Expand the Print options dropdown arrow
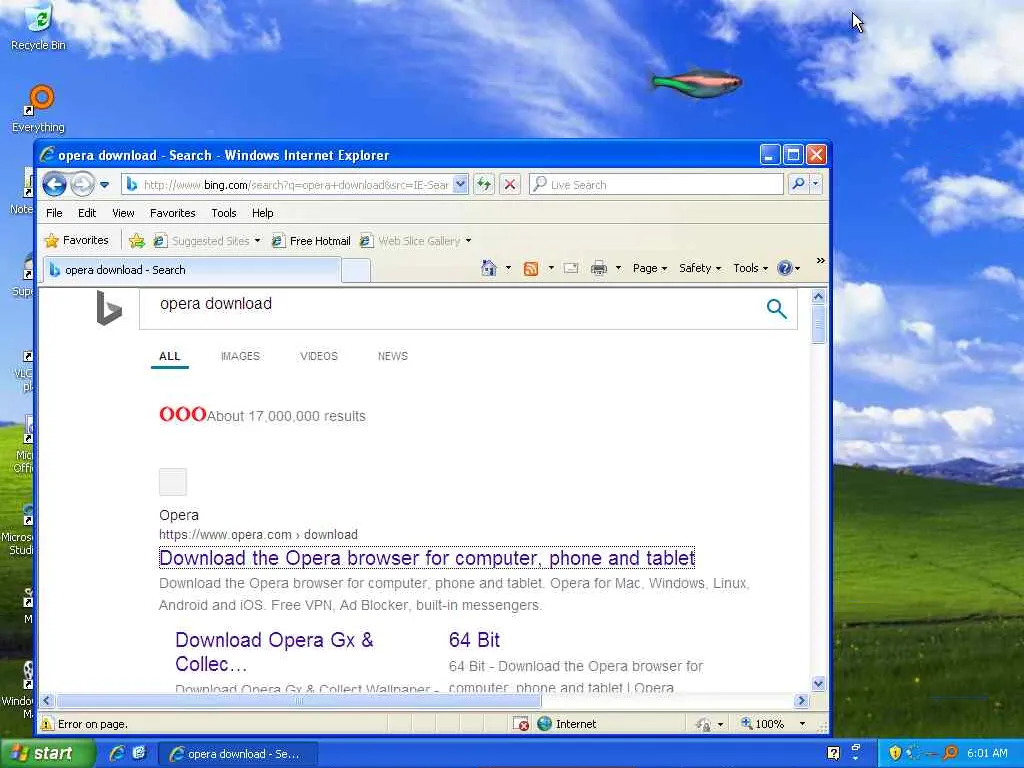Image resolution: width=1024 pixels, height=768 pixels. tap(618, 268)
